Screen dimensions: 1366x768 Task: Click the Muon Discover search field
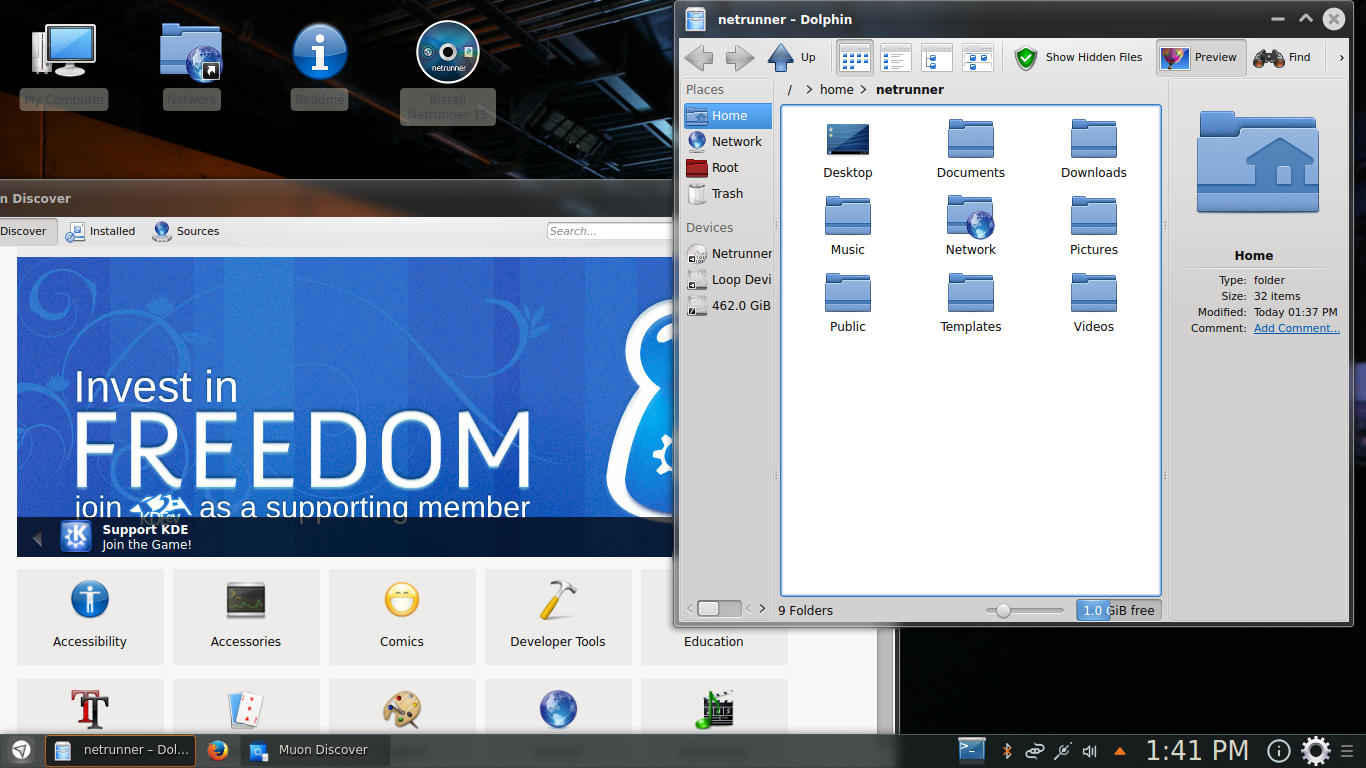click(610, 231)
